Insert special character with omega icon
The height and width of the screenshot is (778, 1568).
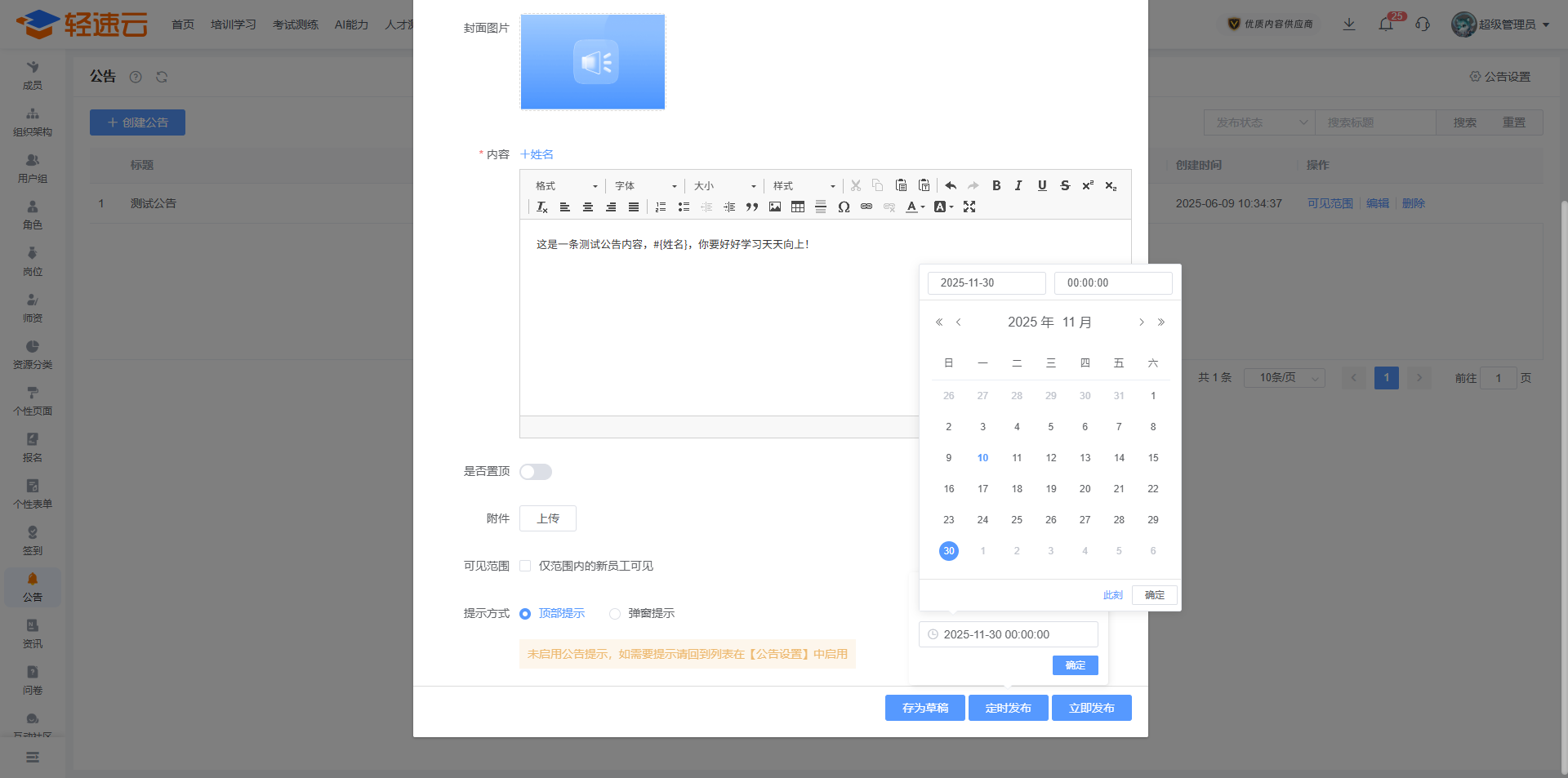point(844,207)
